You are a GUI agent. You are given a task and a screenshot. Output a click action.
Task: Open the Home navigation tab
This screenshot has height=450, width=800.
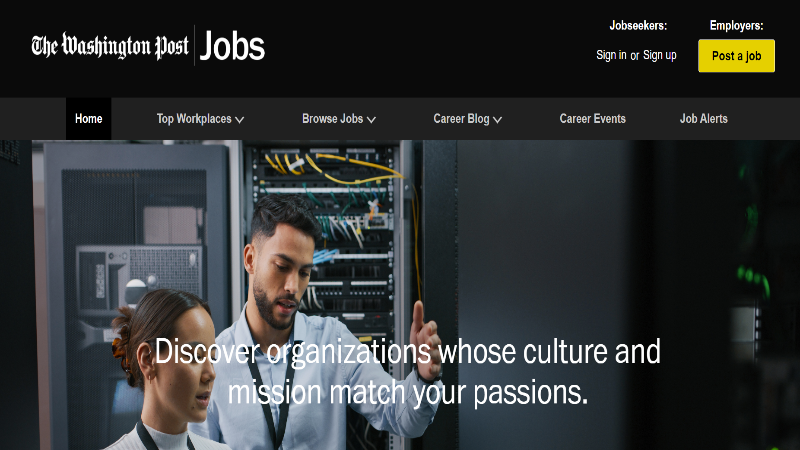(x=89, y=119)
